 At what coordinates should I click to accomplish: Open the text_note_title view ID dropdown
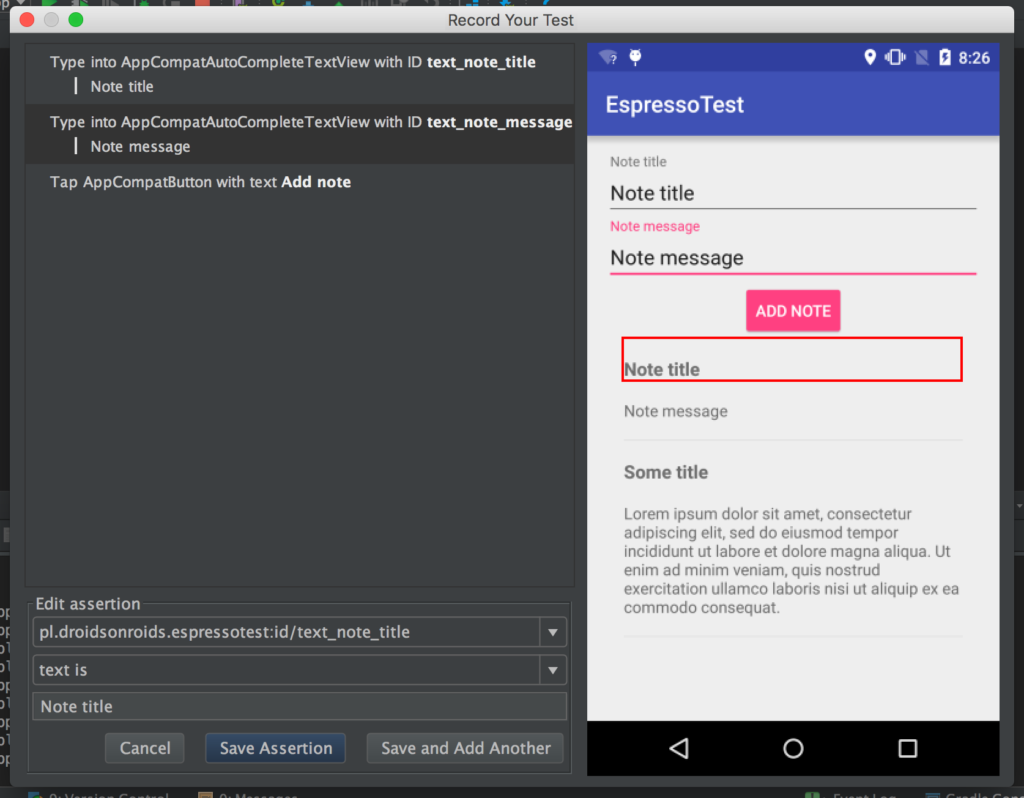tap(552, 632)
